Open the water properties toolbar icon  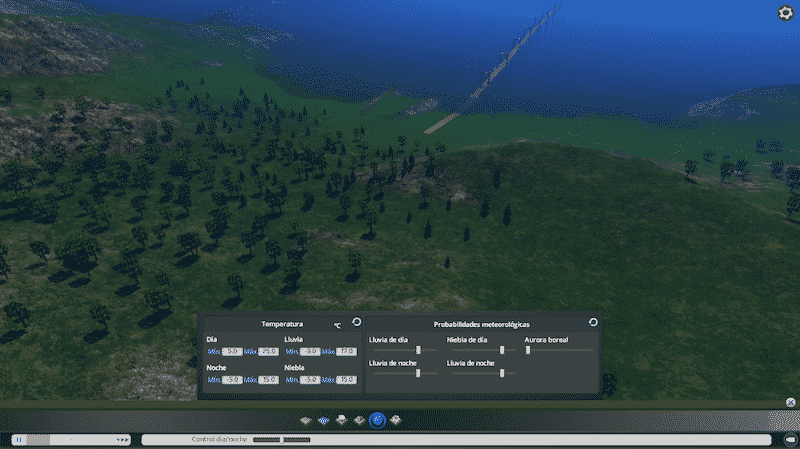(323, 421)
